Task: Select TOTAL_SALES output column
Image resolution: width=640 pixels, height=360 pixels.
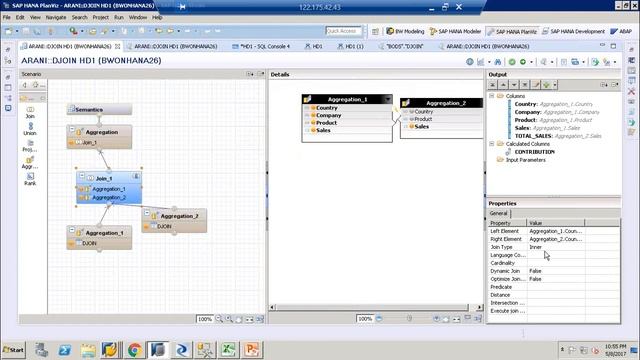Action: tap(558, 136)
